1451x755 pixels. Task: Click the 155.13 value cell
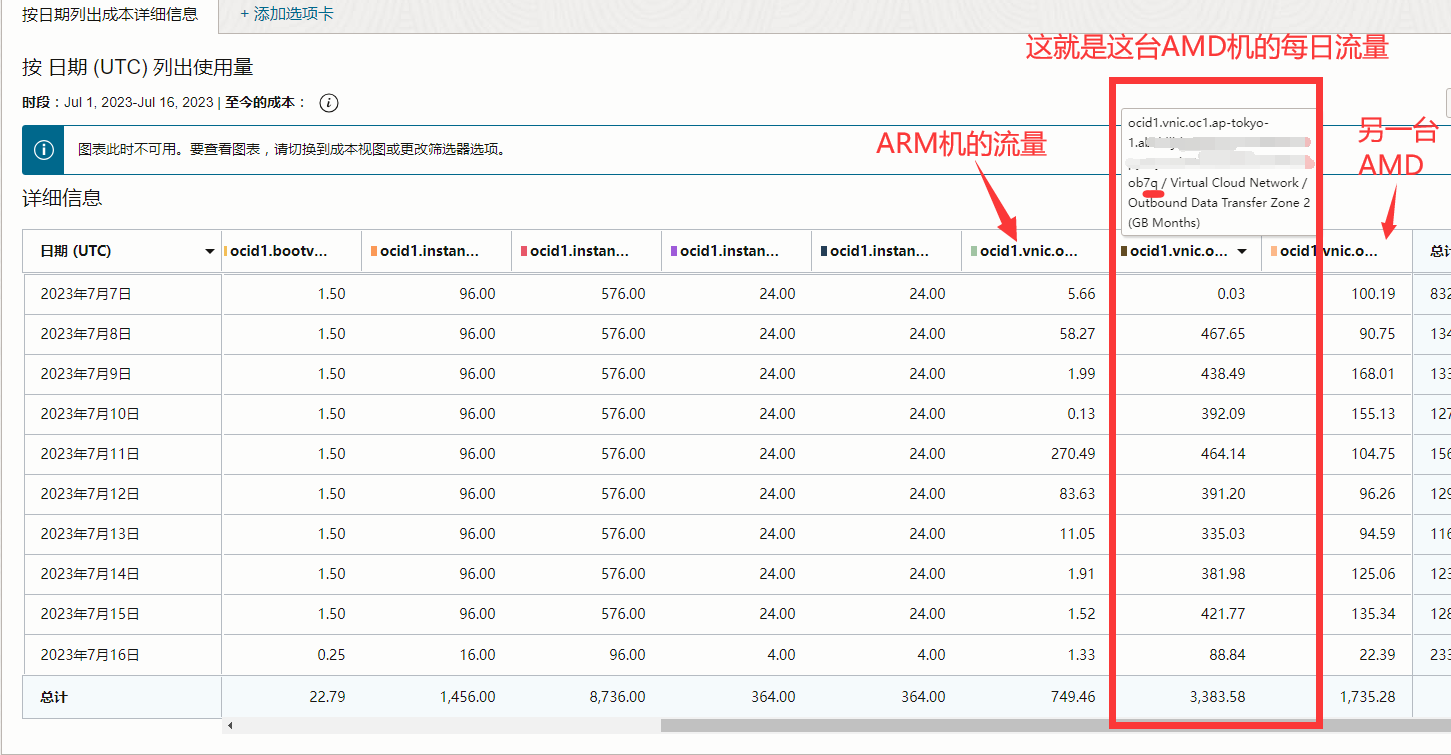point(1373,414)
